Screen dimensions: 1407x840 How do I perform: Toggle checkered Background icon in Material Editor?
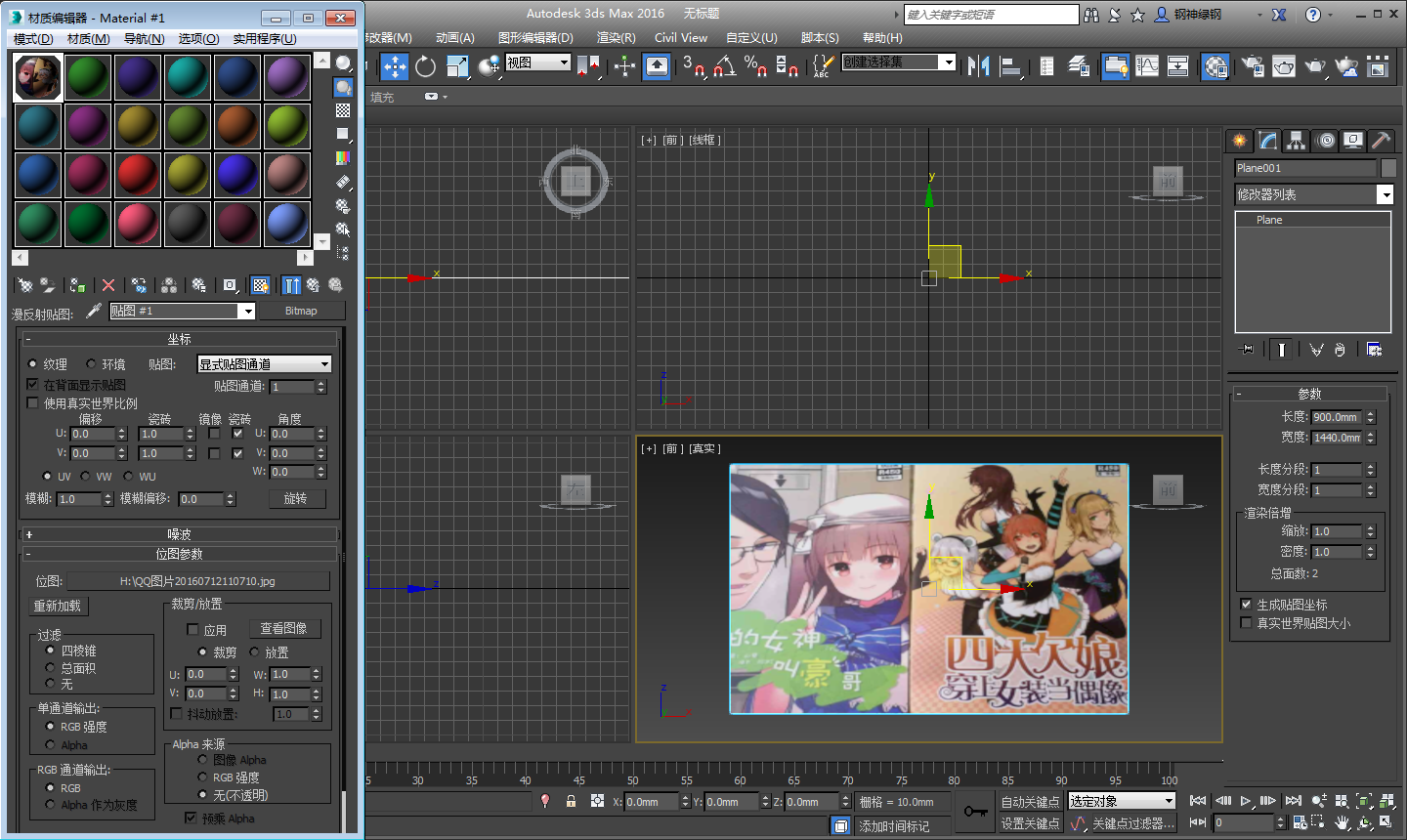343,110
